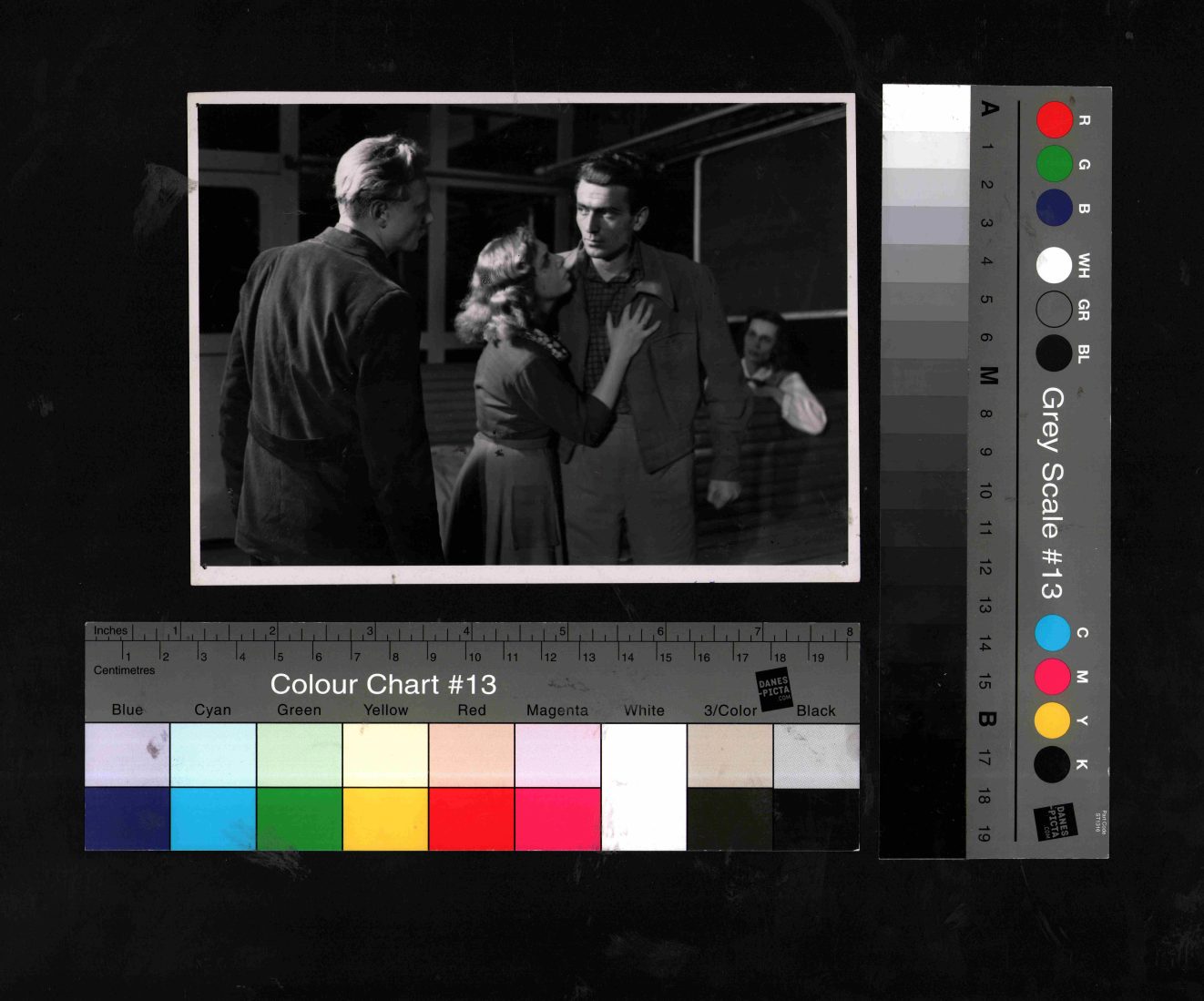Click the Danes-Picta logo on the colour chart
Viewport: 1204px width, 1001px height.
coord(774,689)
